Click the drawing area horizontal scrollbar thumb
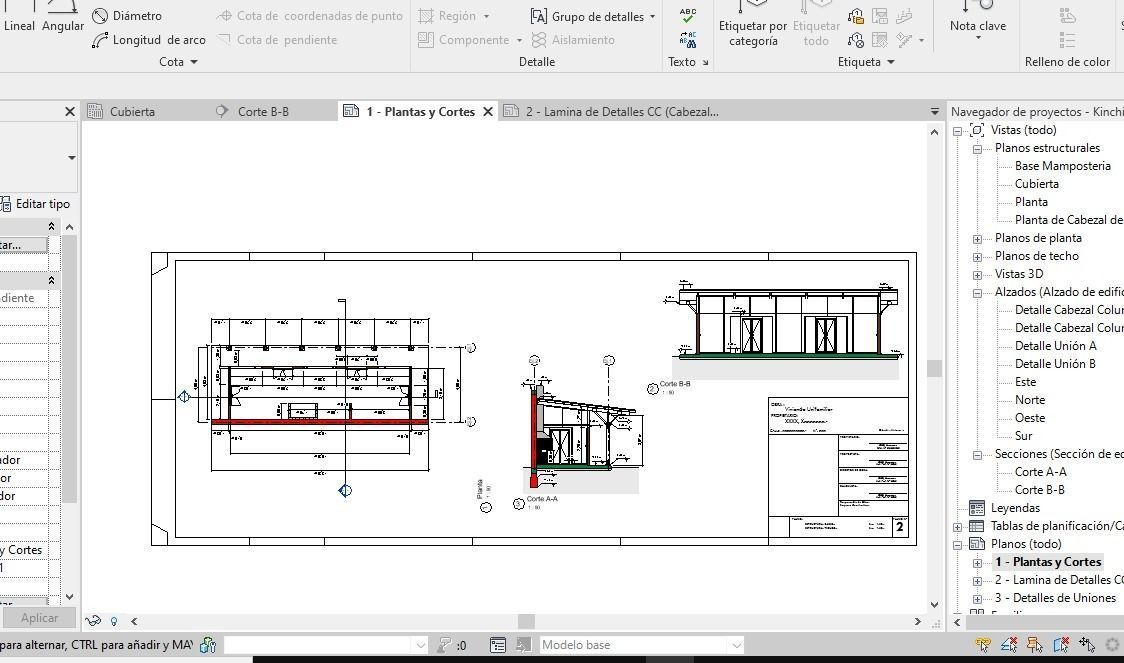The width and height of the screenshot is (1124, 663). point(526,621)
